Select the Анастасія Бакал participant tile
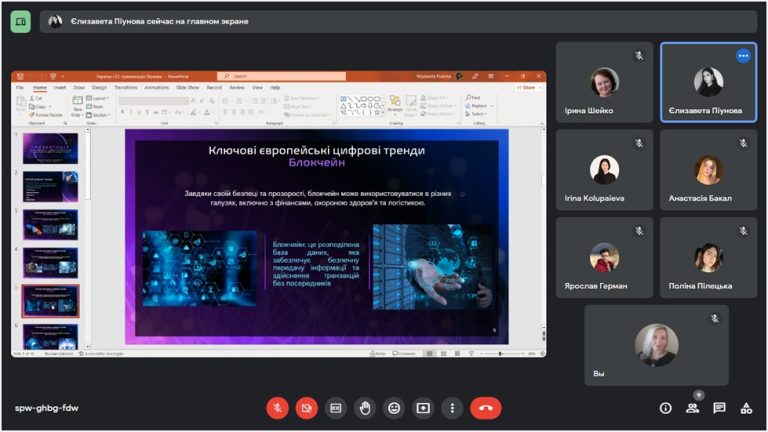The height and width of the screenshot is (432, 768). pyautogui.click(x=708, y=169)
